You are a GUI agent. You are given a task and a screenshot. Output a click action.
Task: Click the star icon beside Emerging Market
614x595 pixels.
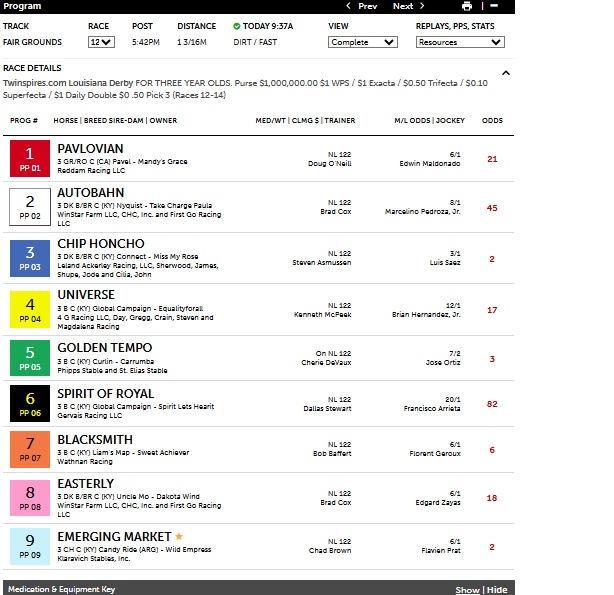pyautogui.click(x=180, y=537)
